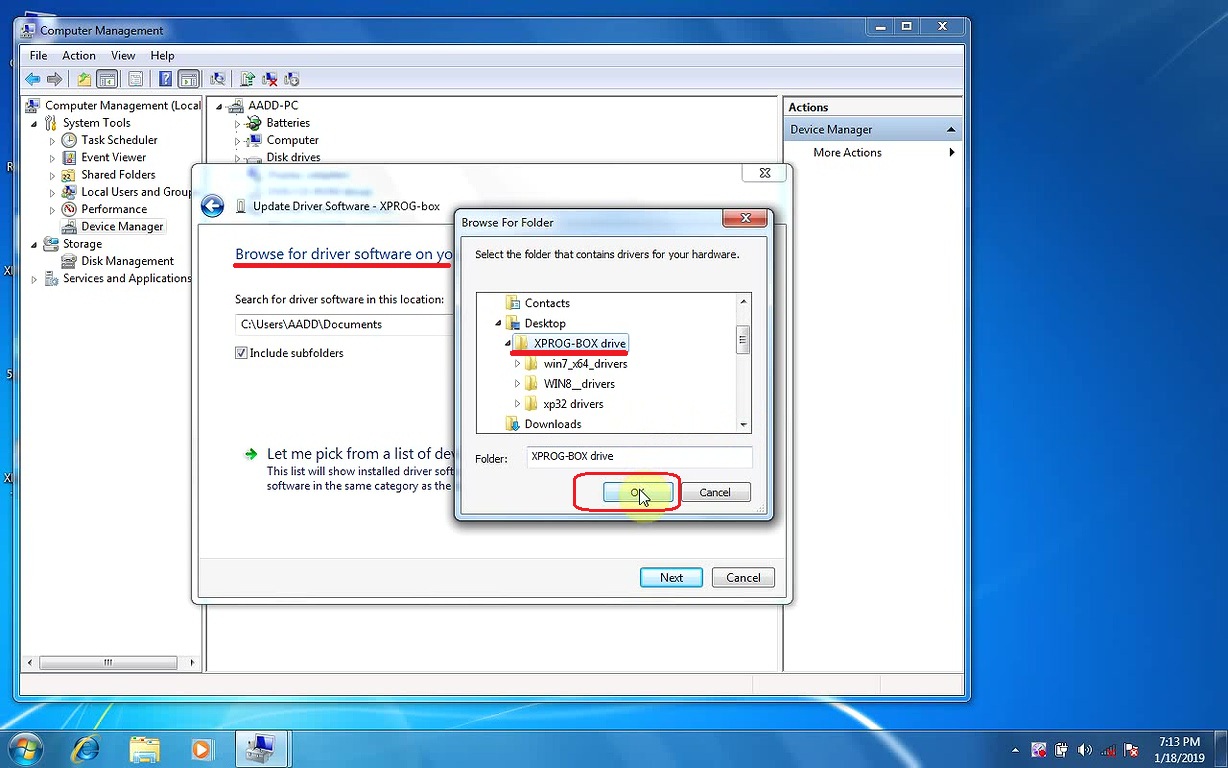Open the Action menu

click(x=79, y=56)
